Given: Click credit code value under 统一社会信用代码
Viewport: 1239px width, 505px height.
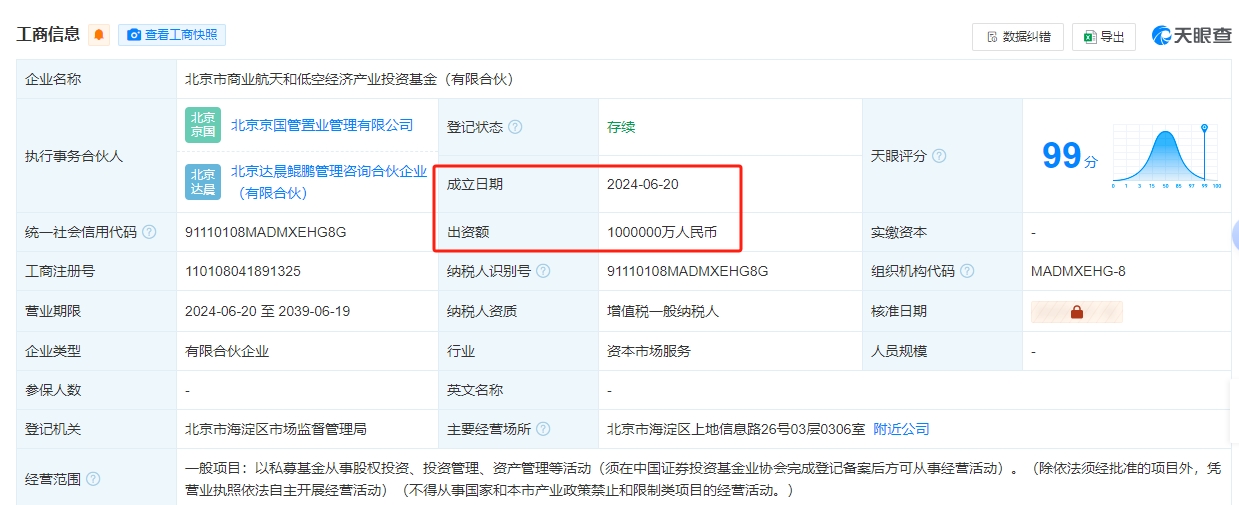Looking at the screenshot, I should pos(265,232).
